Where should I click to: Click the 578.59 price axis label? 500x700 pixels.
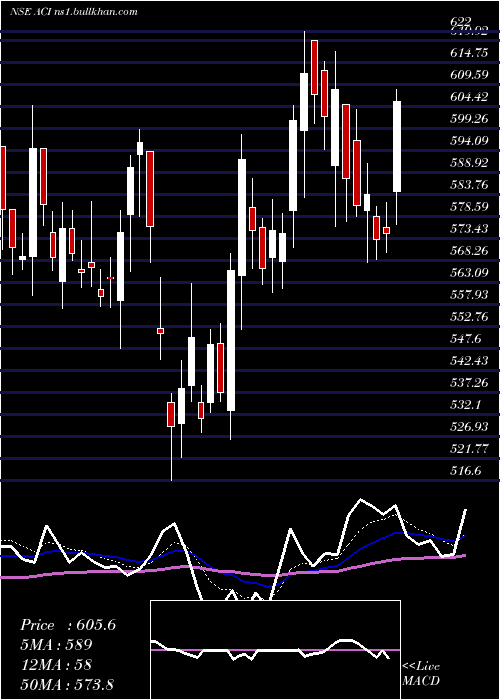[469, 207]
